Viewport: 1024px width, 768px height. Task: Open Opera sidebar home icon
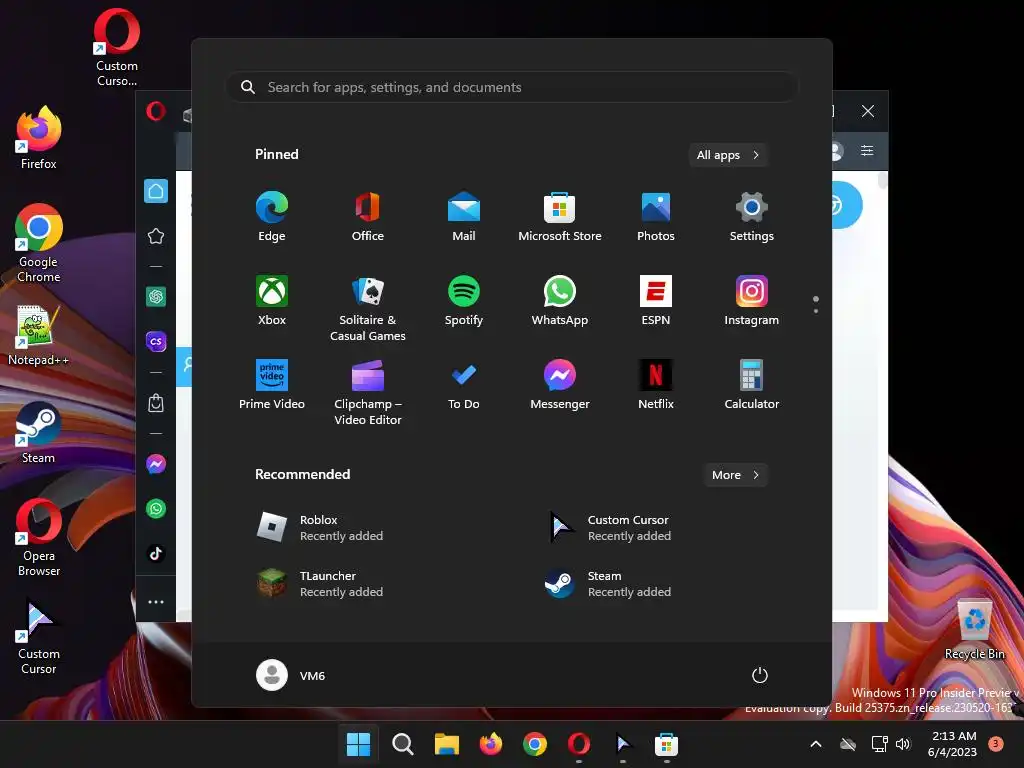156,191
